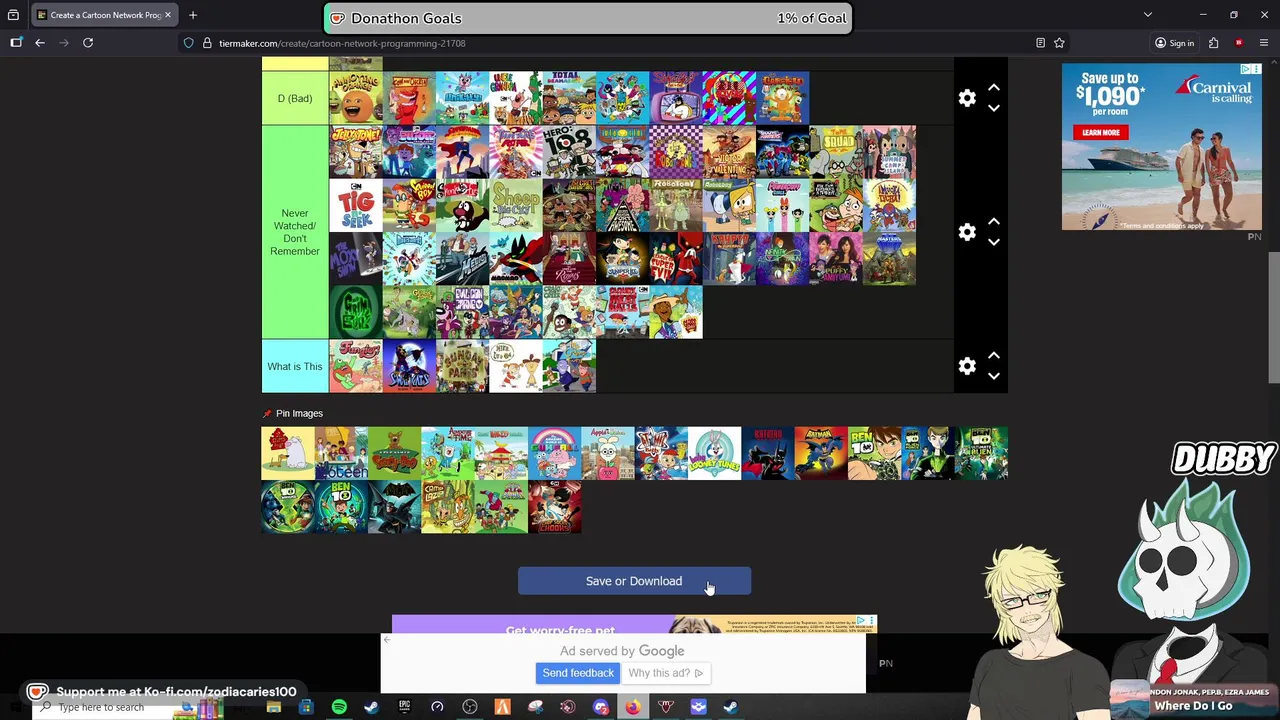
Task: Select the Moxy Show thumbnail
Action: click(356, 259)
